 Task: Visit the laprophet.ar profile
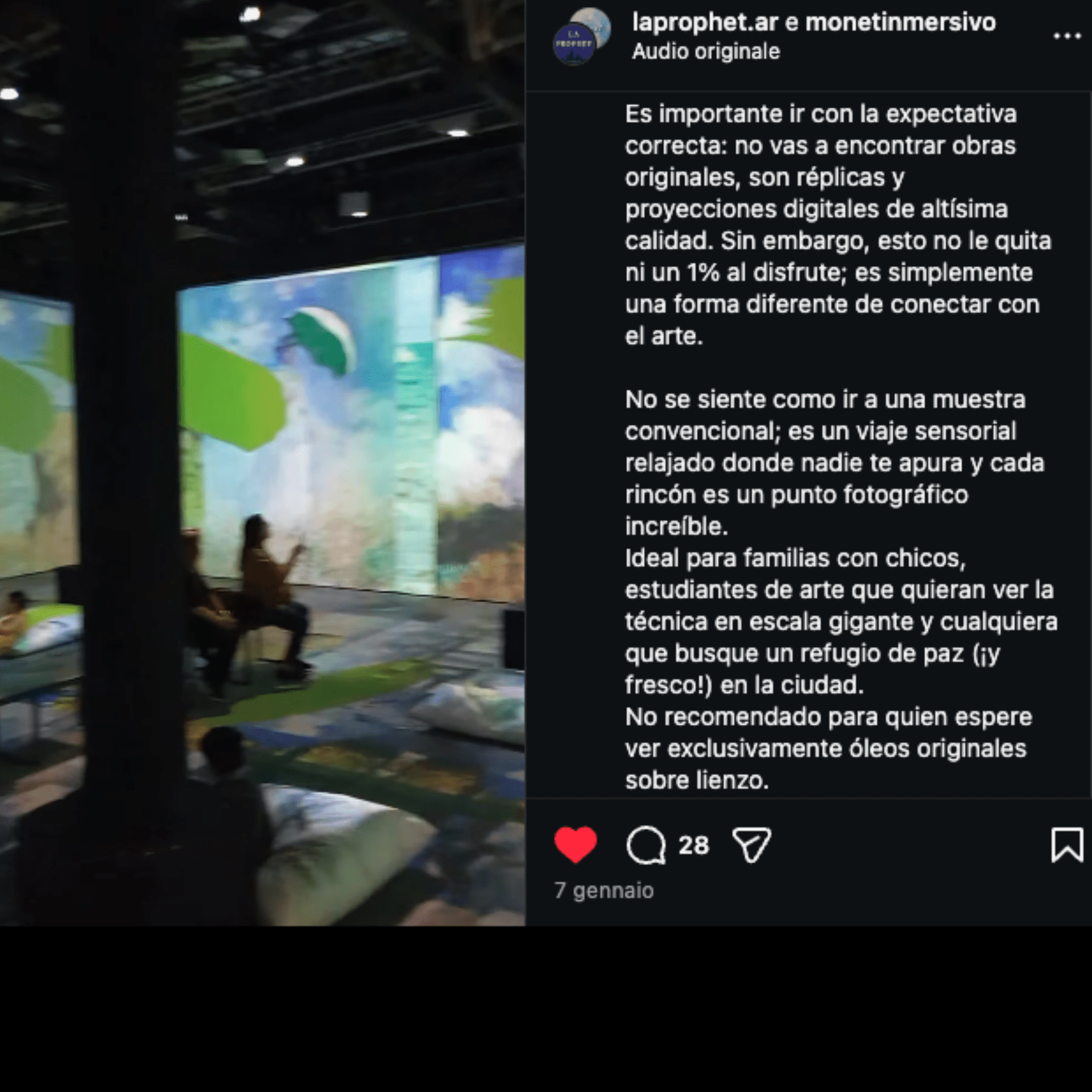point(705,22)
